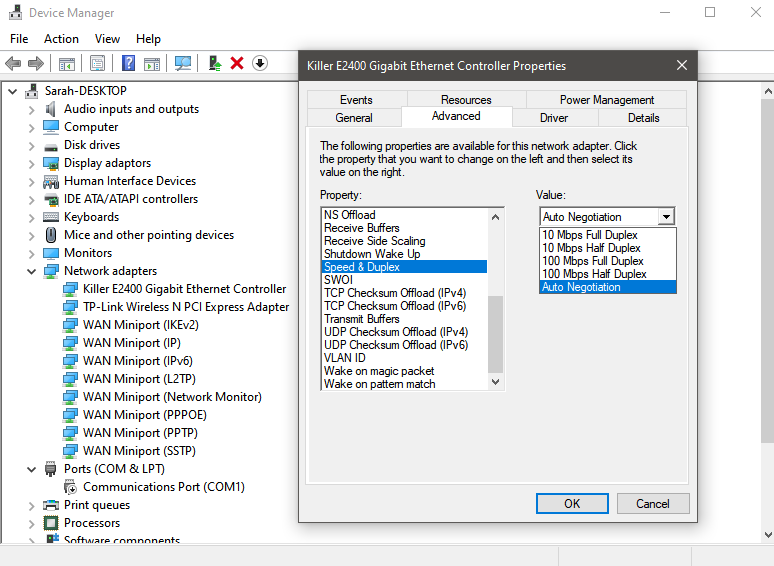Viewport: 774px width, 566px height.
Task: Click the red X Uninstall device icon
Action: pos(237,63)
